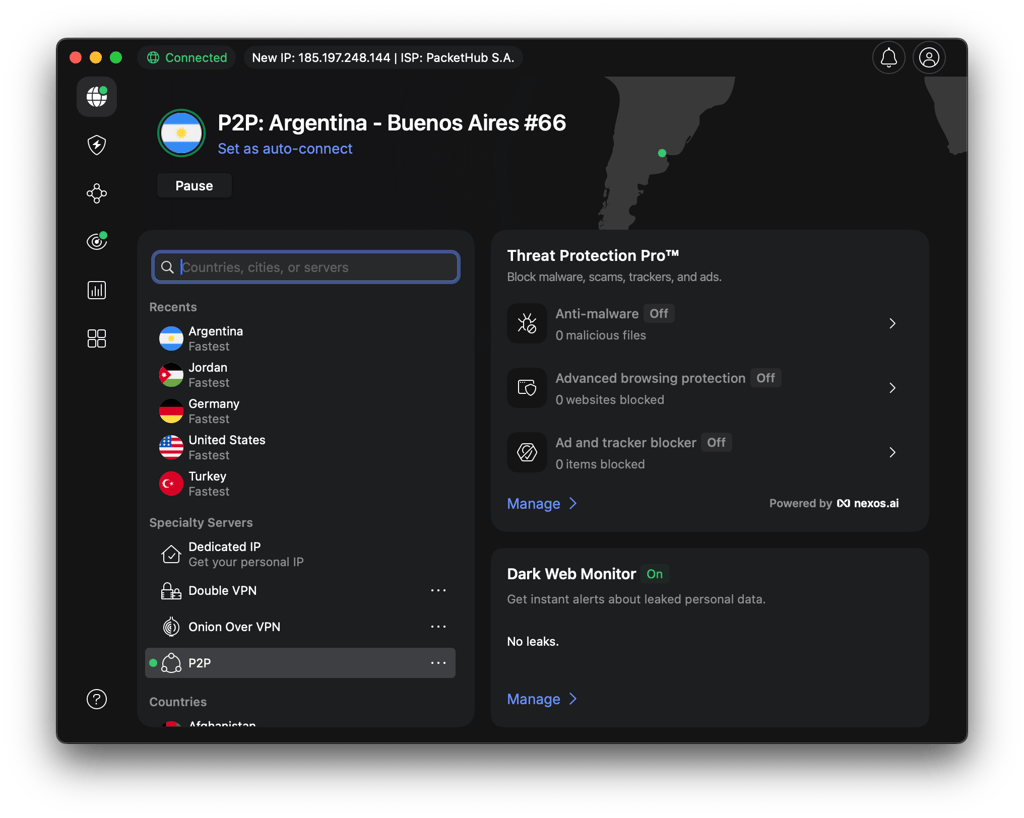This screenshot has height=818, width=1024.
Task: Click Advanced browsing protection icon
Action: tap(527, 388)
